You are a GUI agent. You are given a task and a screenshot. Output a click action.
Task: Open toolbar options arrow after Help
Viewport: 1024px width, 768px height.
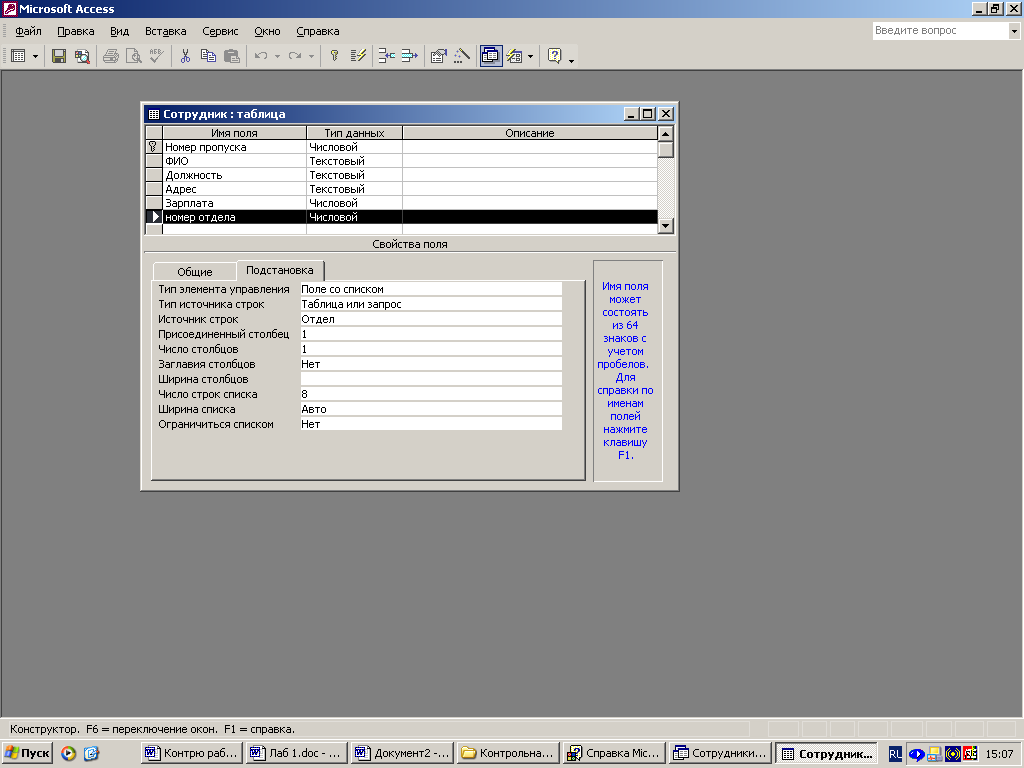point(571,59)
